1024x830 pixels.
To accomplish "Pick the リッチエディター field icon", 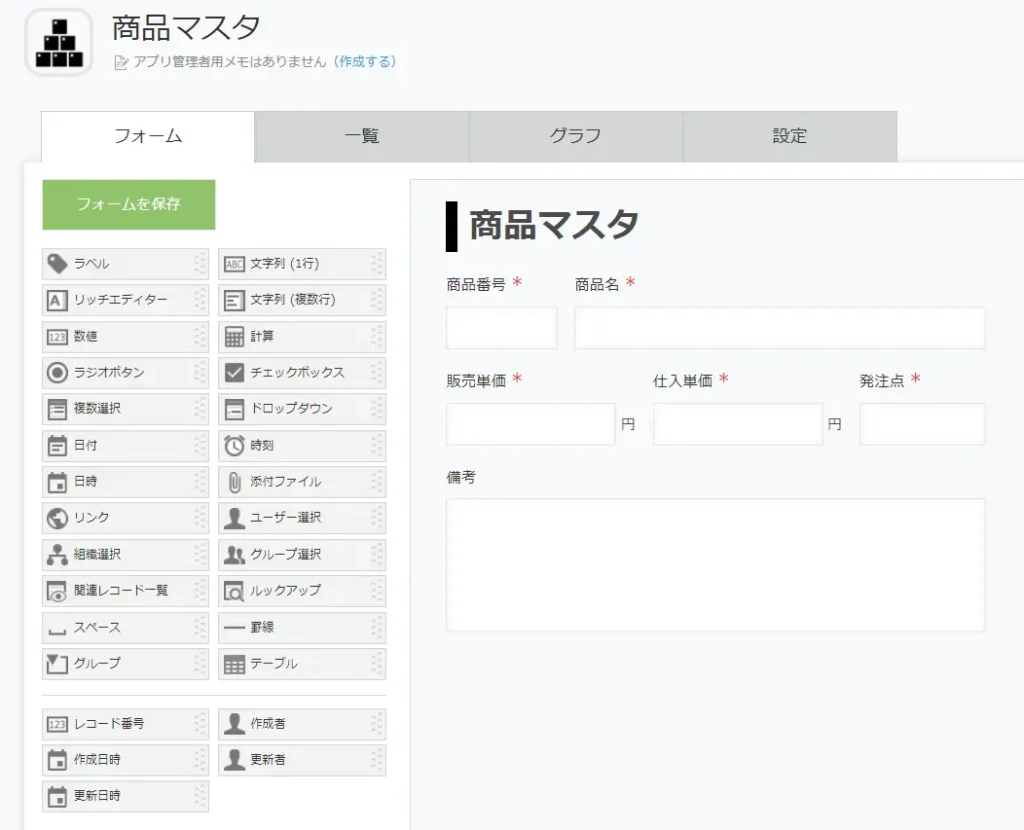I will [x=57, y=300].
